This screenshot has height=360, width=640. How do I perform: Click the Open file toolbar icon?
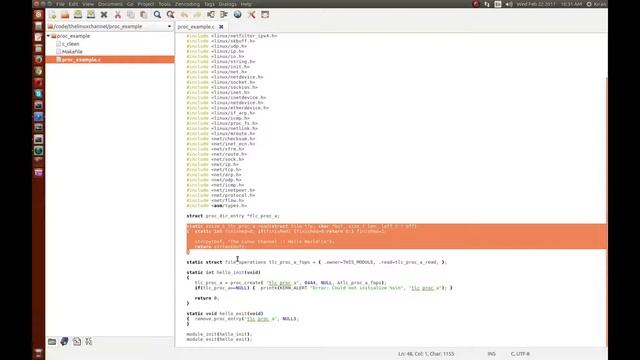65,15
